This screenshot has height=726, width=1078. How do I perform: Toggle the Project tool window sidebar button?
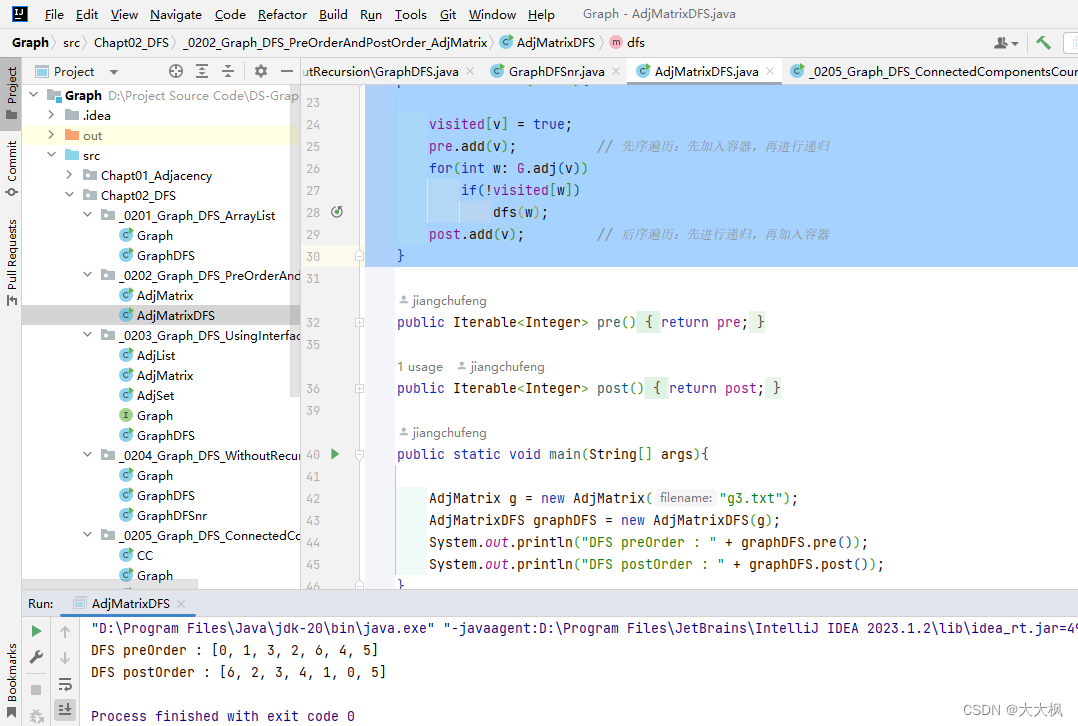[11, 92]
